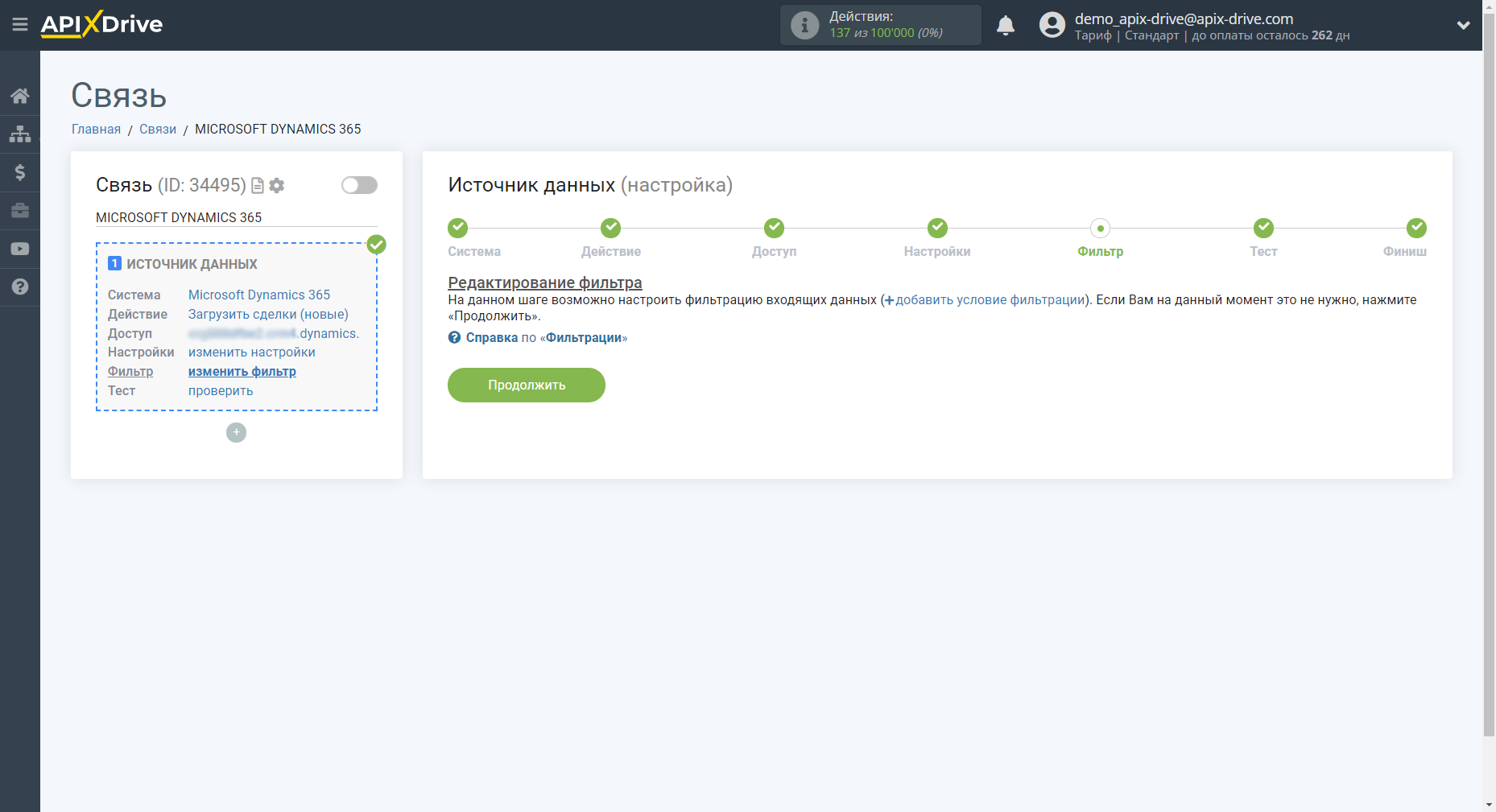Open the Home sidebar icon

pyautogui.click(x=20, y=96)
